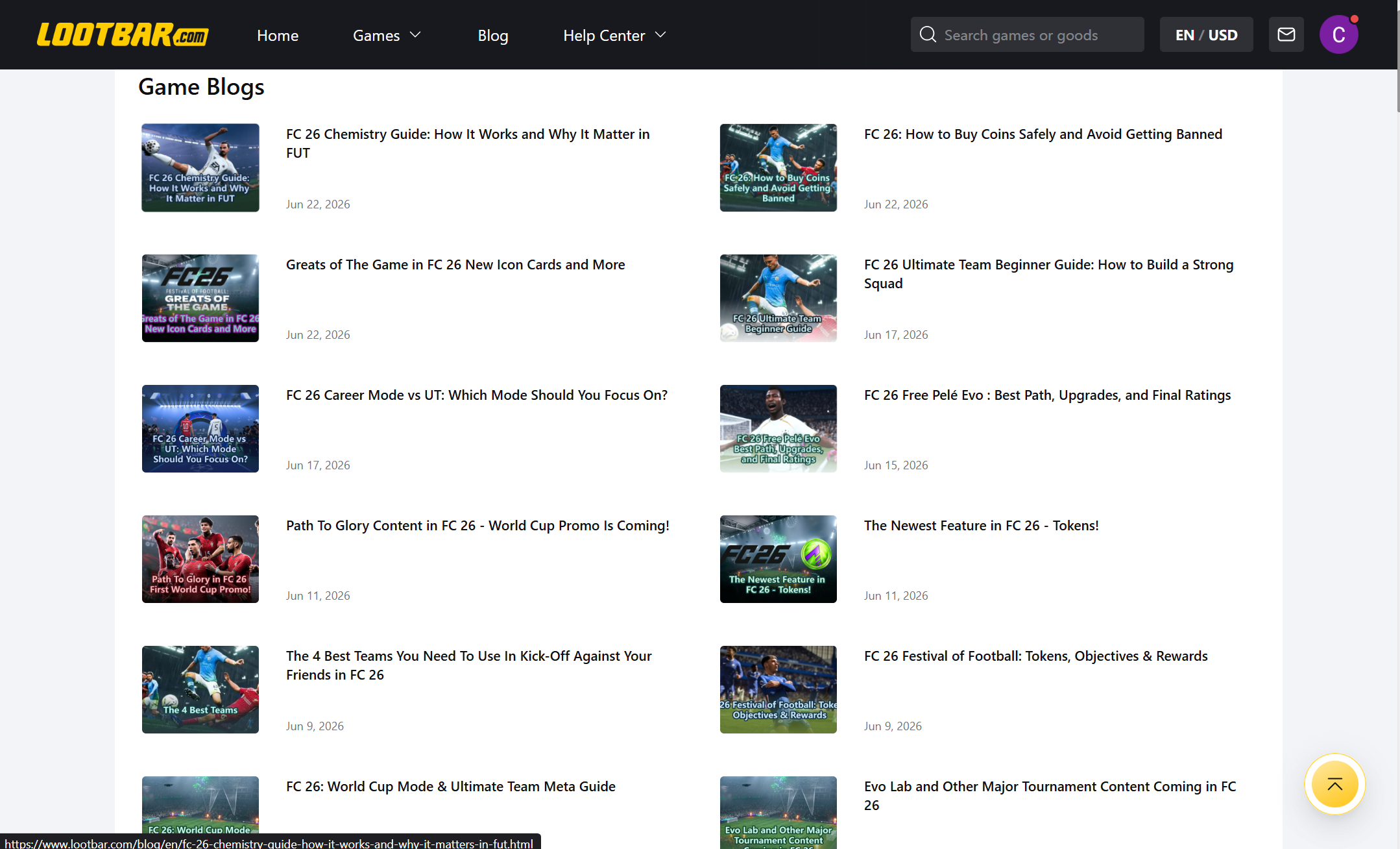
Task: Expand the Games dropdown menu
Action: [x=387, y=35]
